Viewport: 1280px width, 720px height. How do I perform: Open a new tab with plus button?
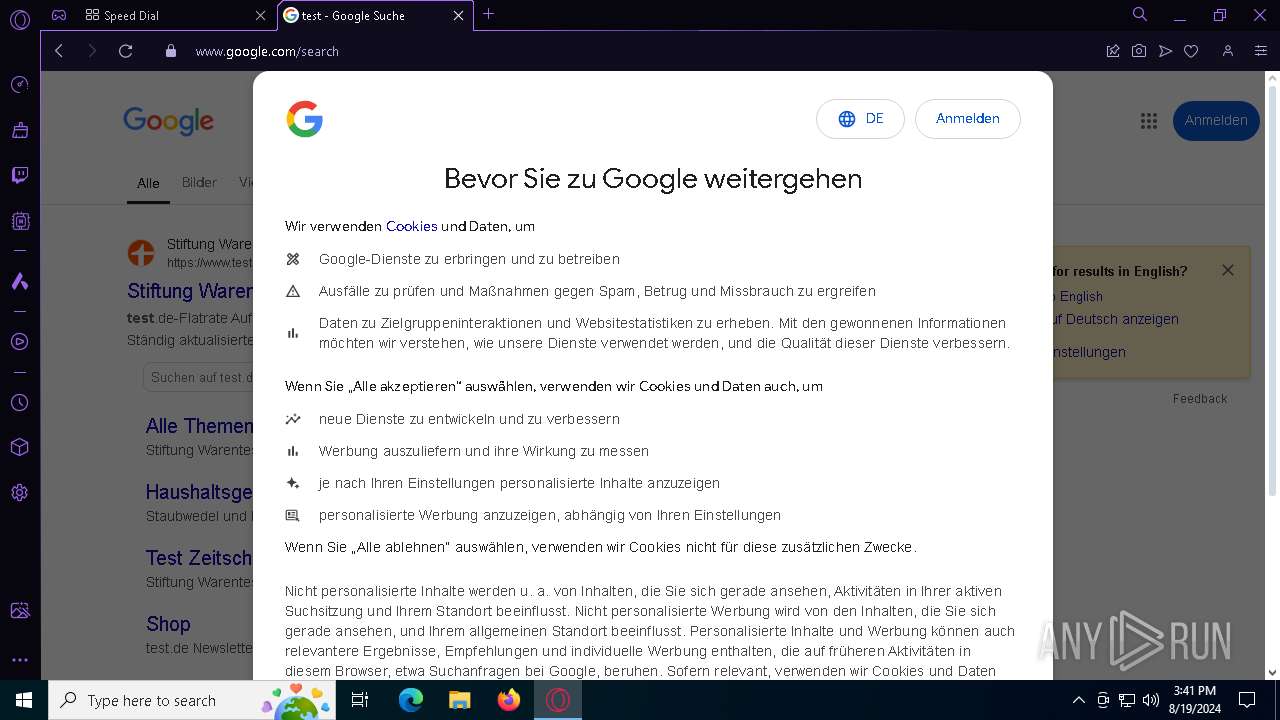click(x=488, y=14)
